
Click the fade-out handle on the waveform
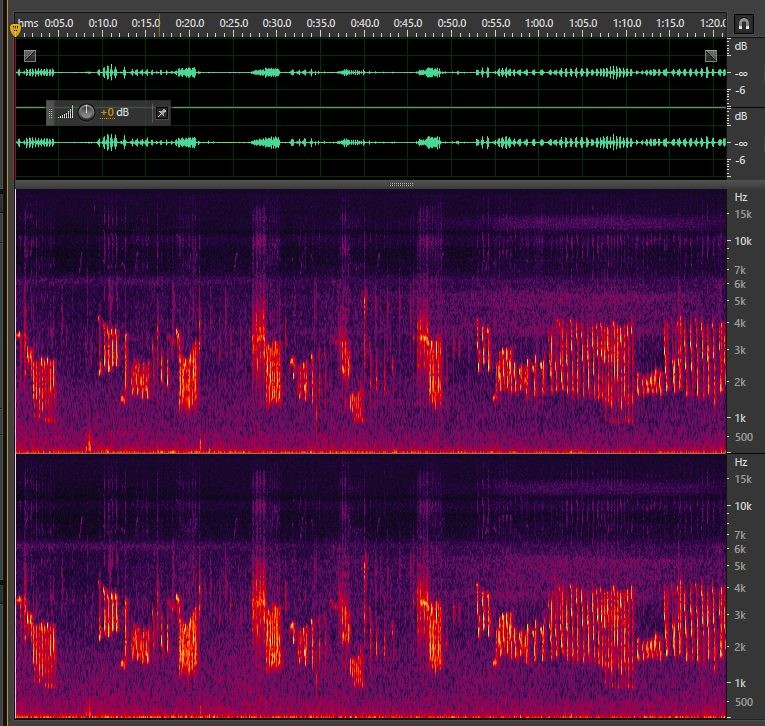point(711,56)
